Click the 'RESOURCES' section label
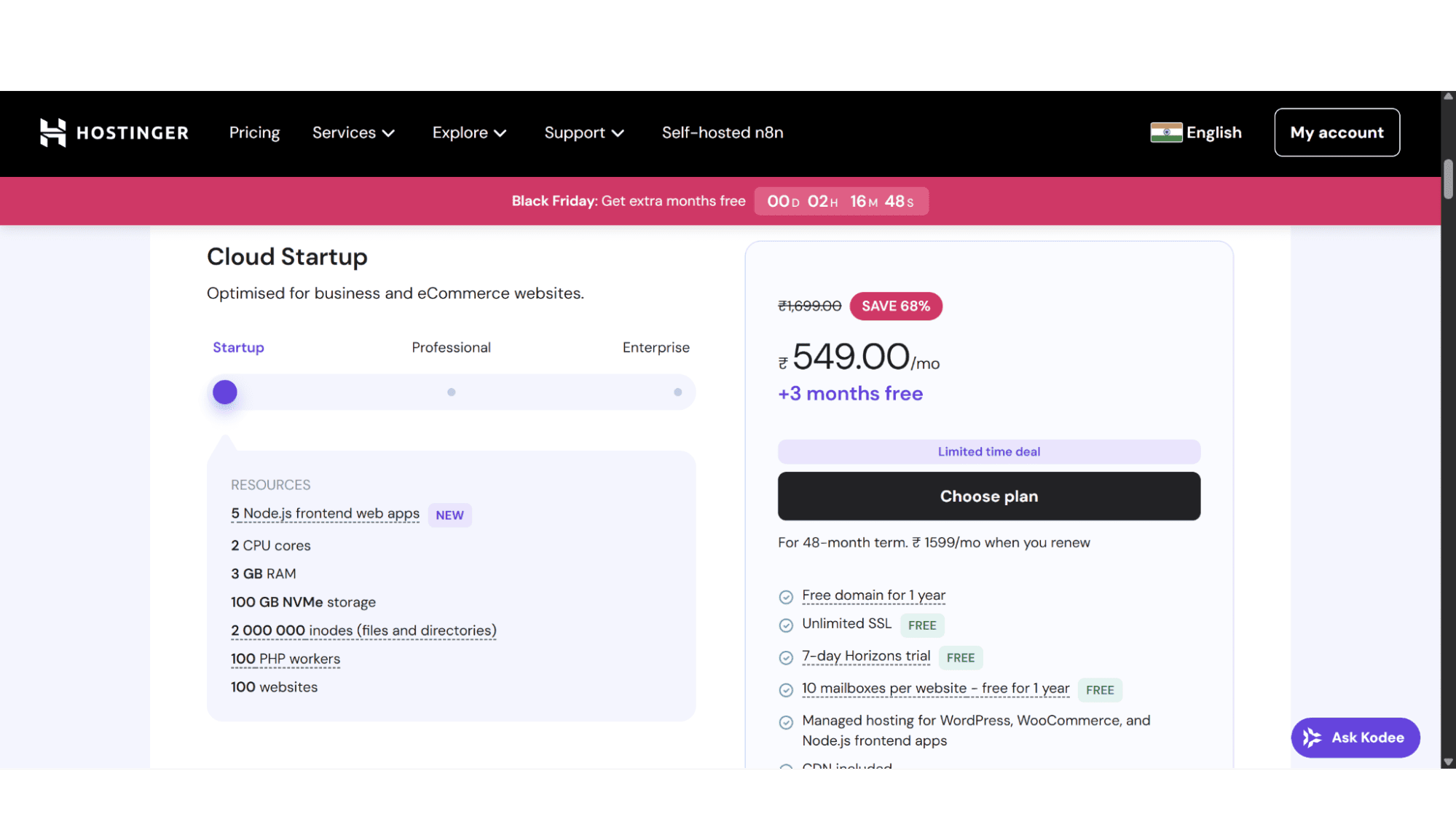Screen dimensions: 1456x819 click(x=270, y=485)
